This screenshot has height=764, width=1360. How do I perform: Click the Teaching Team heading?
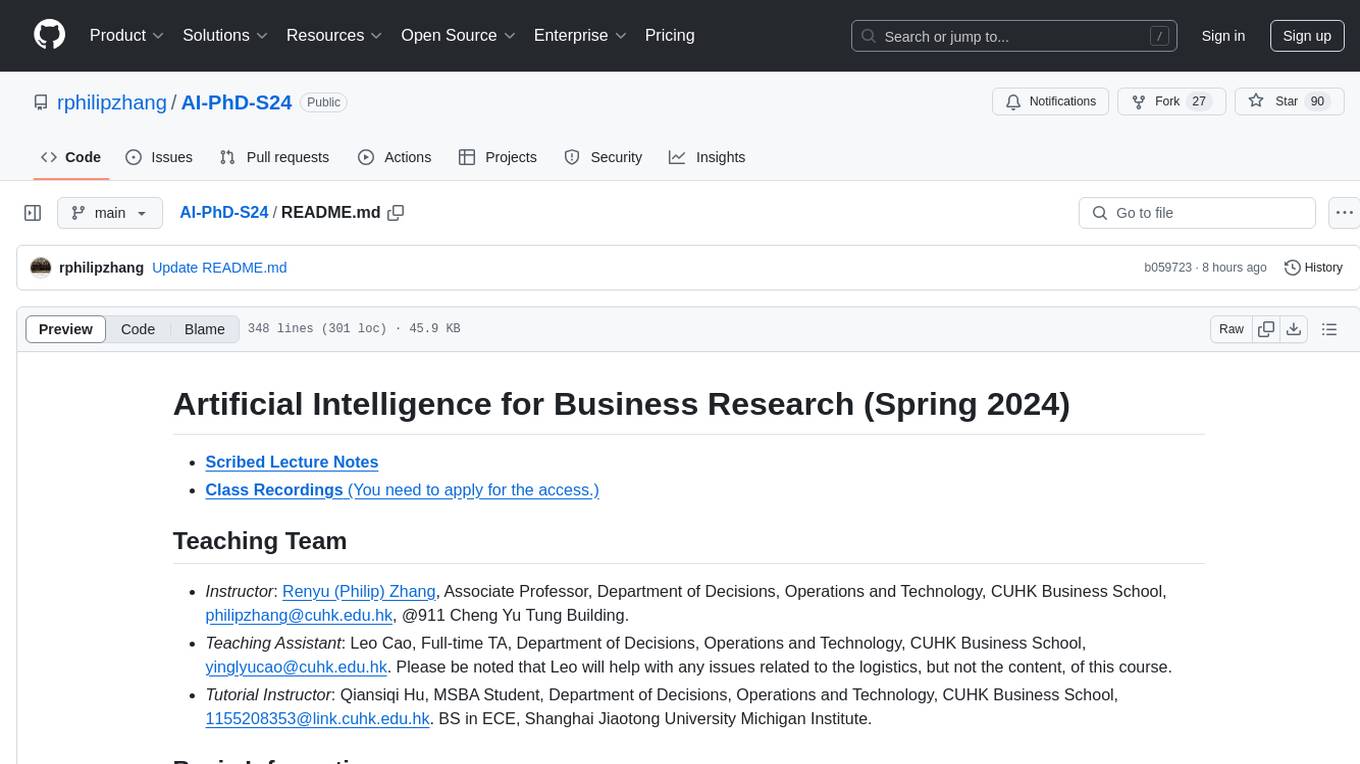260,541
